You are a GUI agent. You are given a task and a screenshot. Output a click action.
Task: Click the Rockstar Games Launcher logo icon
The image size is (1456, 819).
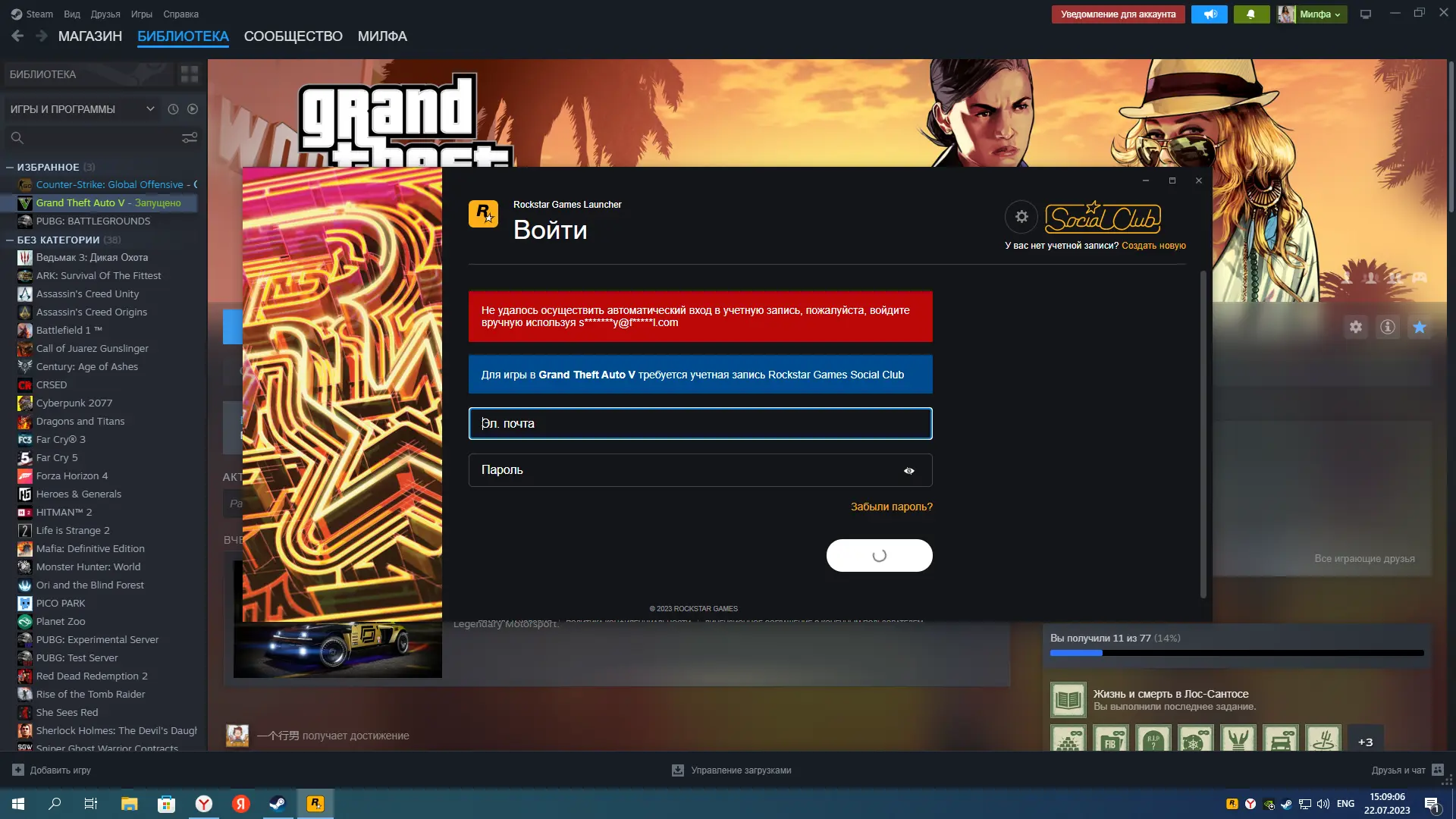[483, 214]
